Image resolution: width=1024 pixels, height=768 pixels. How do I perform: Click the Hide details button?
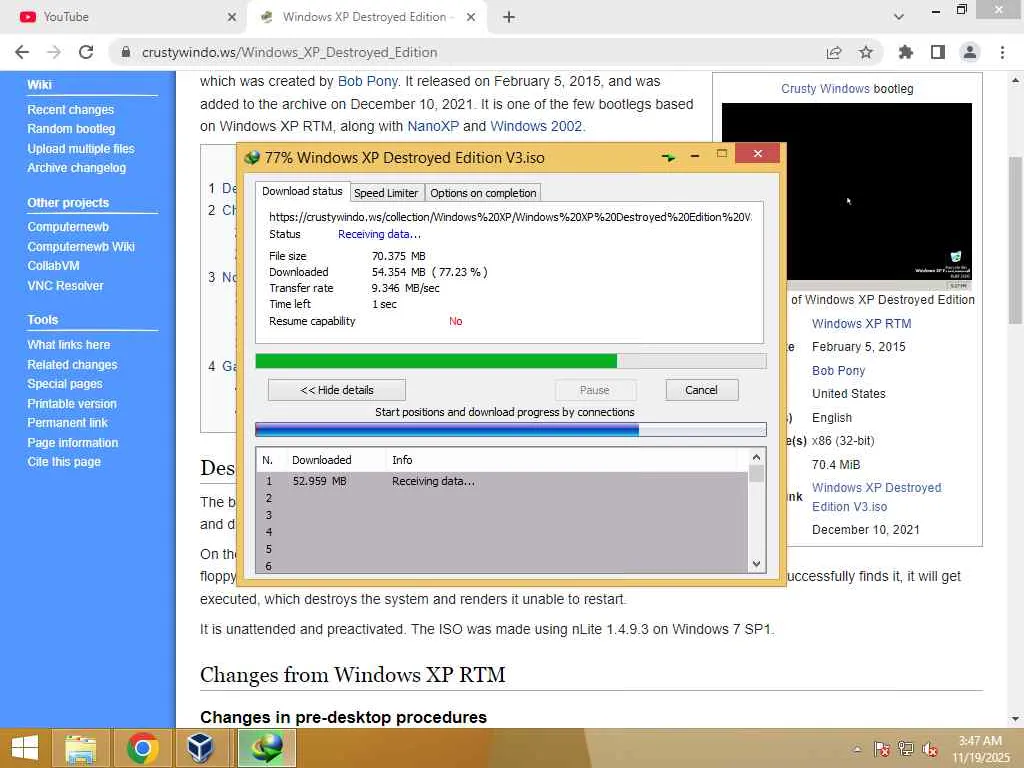coord(337,390)
